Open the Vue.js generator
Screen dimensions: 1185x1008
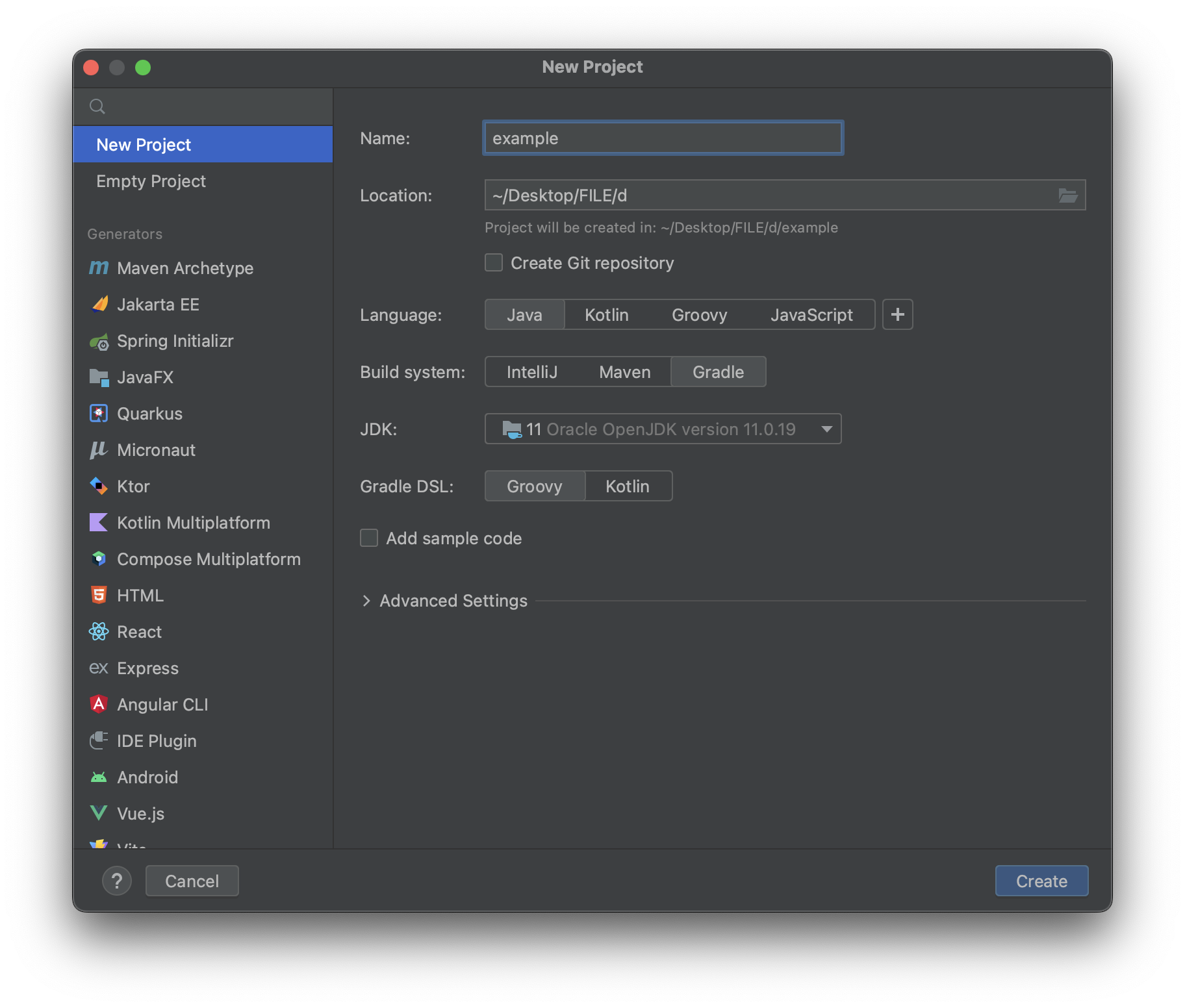tap(203, 813)
